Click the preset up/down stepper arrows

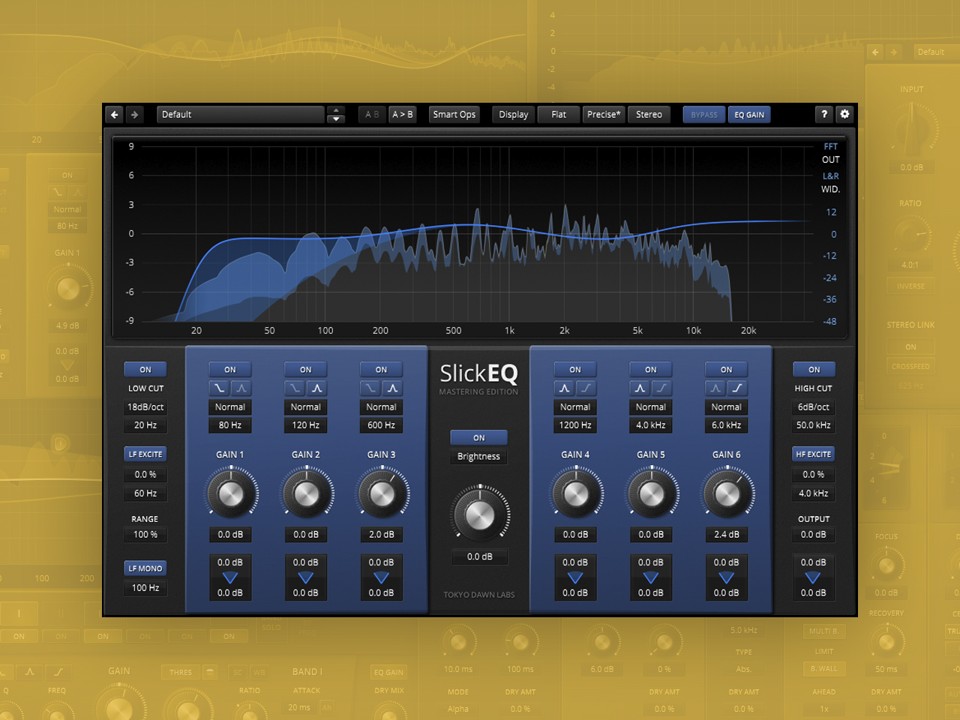coord(336,114)
